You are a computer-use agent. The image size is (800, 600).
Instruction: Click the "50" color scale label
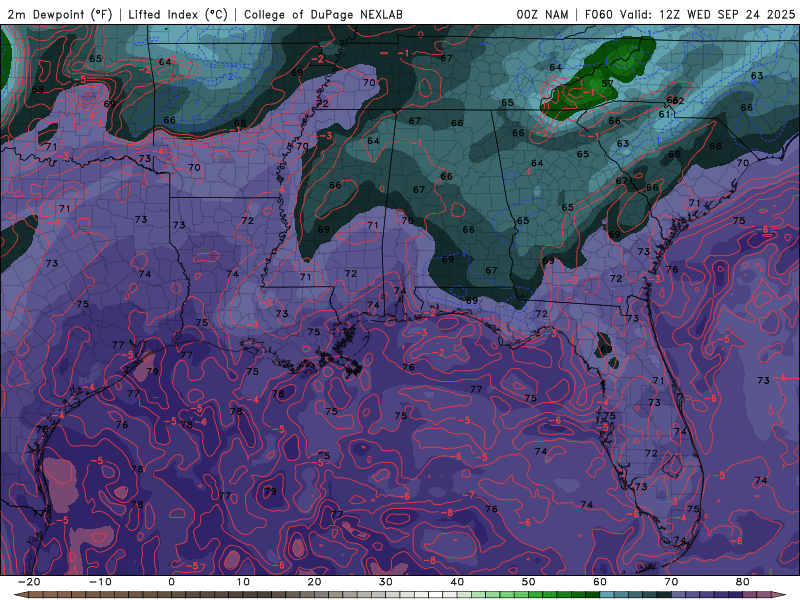[529, 582]
